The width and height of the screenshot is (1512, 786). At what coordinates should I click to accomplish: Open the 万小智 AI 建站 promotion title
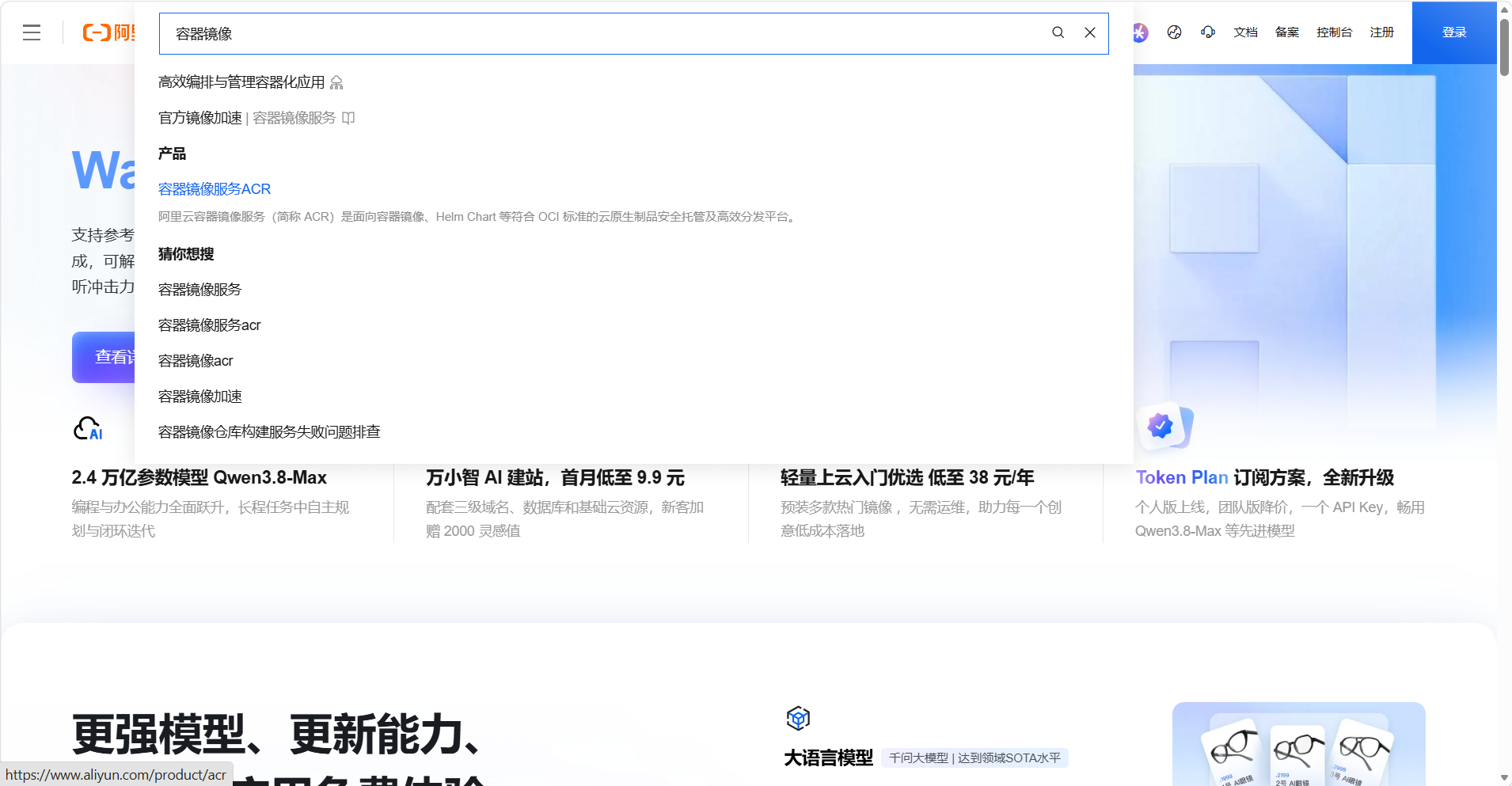pyautogui.click(x=555, y=477)
